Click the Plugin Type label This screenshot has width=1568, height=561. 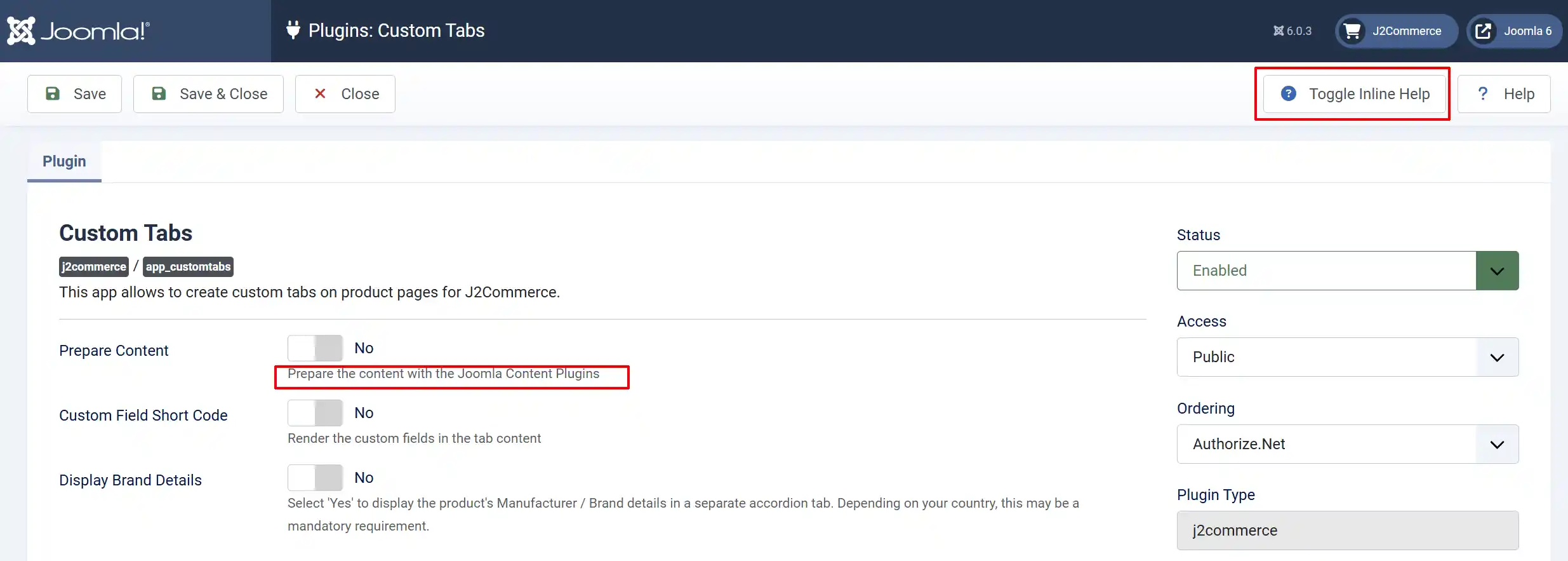(1216, 495)
